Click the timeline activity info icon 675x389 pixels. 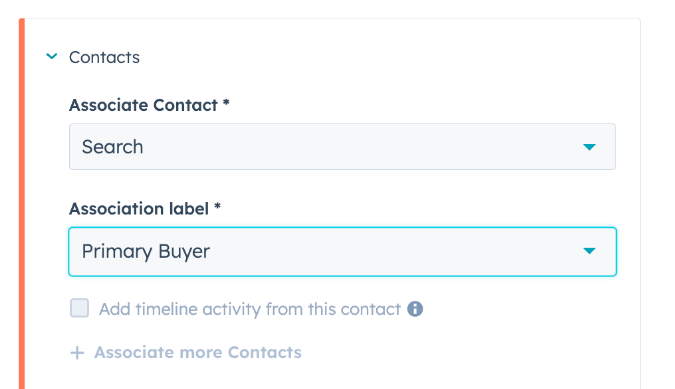point(415,309)
